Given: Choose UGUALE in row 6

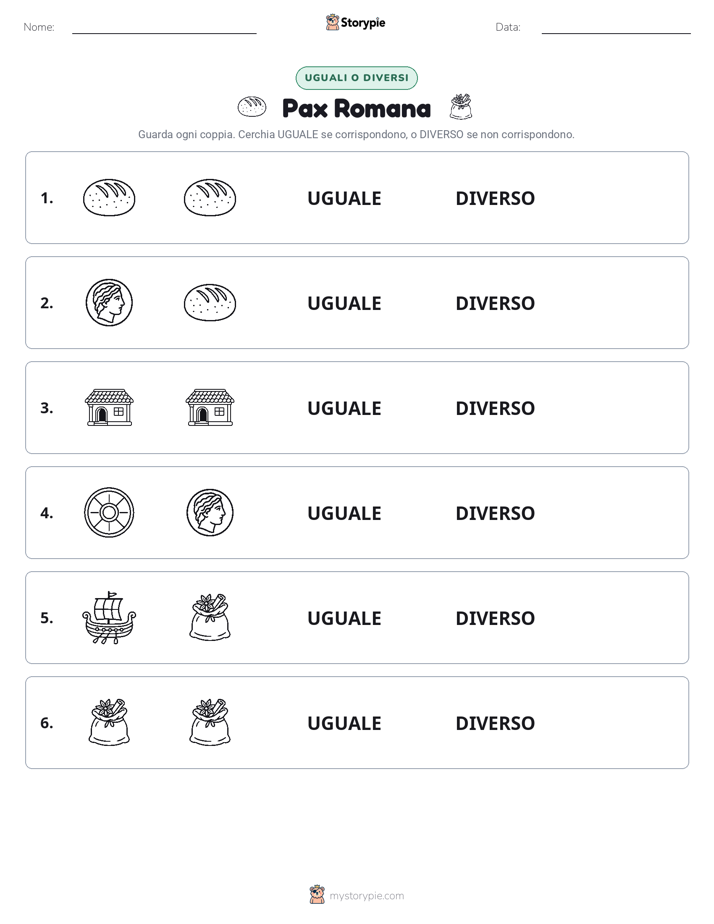Looking at the screenshot, I should coord(344,723).
